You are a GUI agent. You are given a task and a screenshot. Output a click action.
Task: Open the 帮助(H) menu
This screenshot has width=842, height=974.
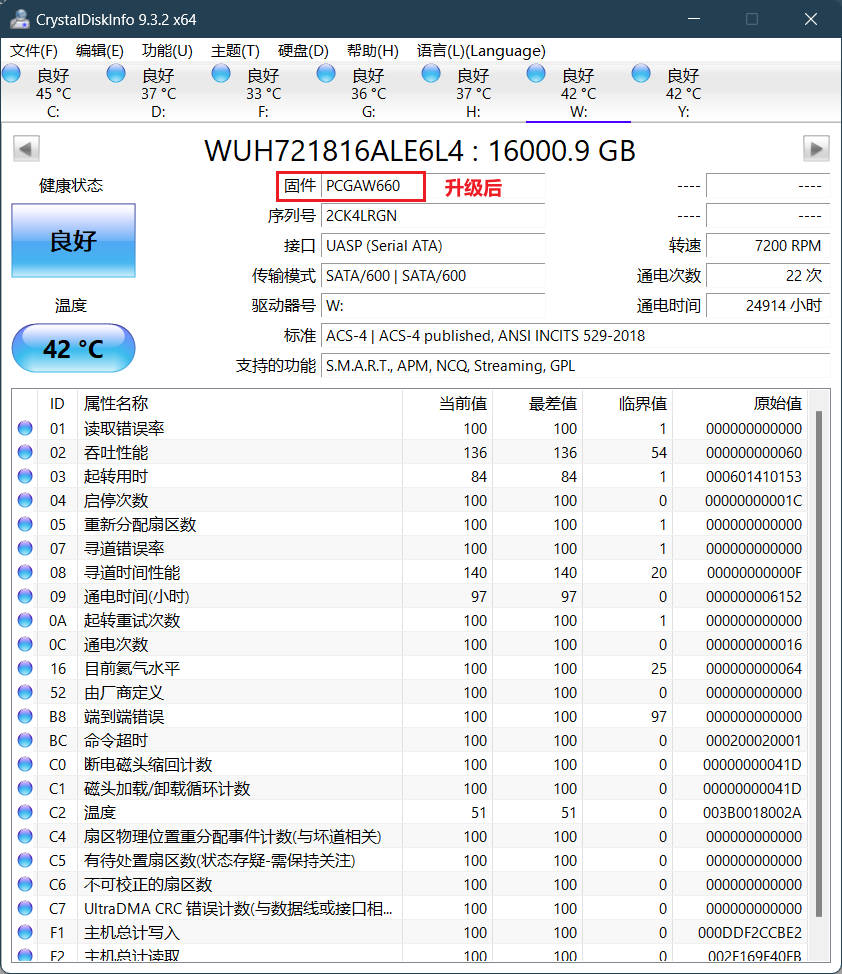pyautogui.click(x=372, y=51)
